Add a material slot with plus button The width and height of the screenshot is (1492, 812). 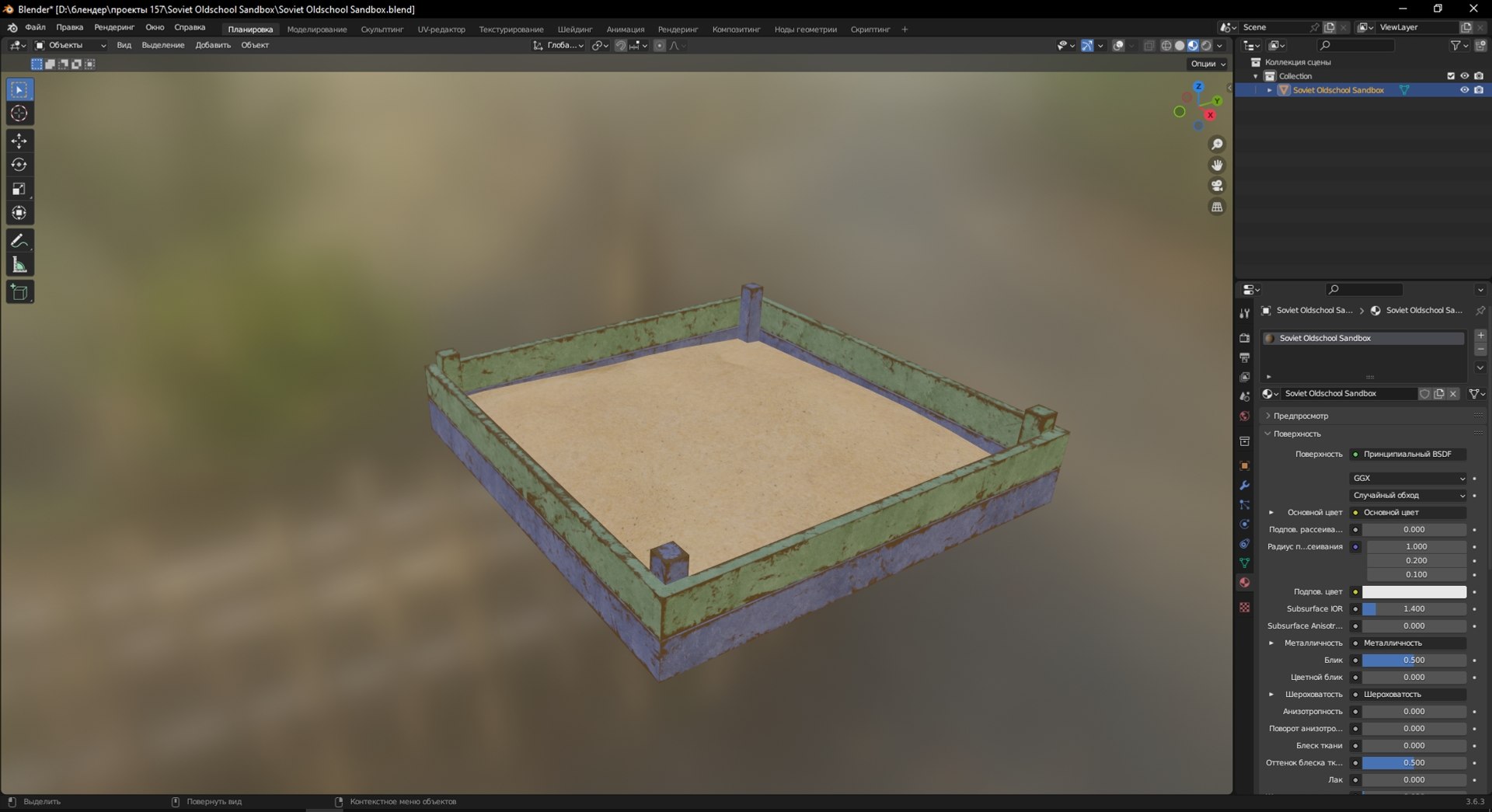coord(1480,336)
